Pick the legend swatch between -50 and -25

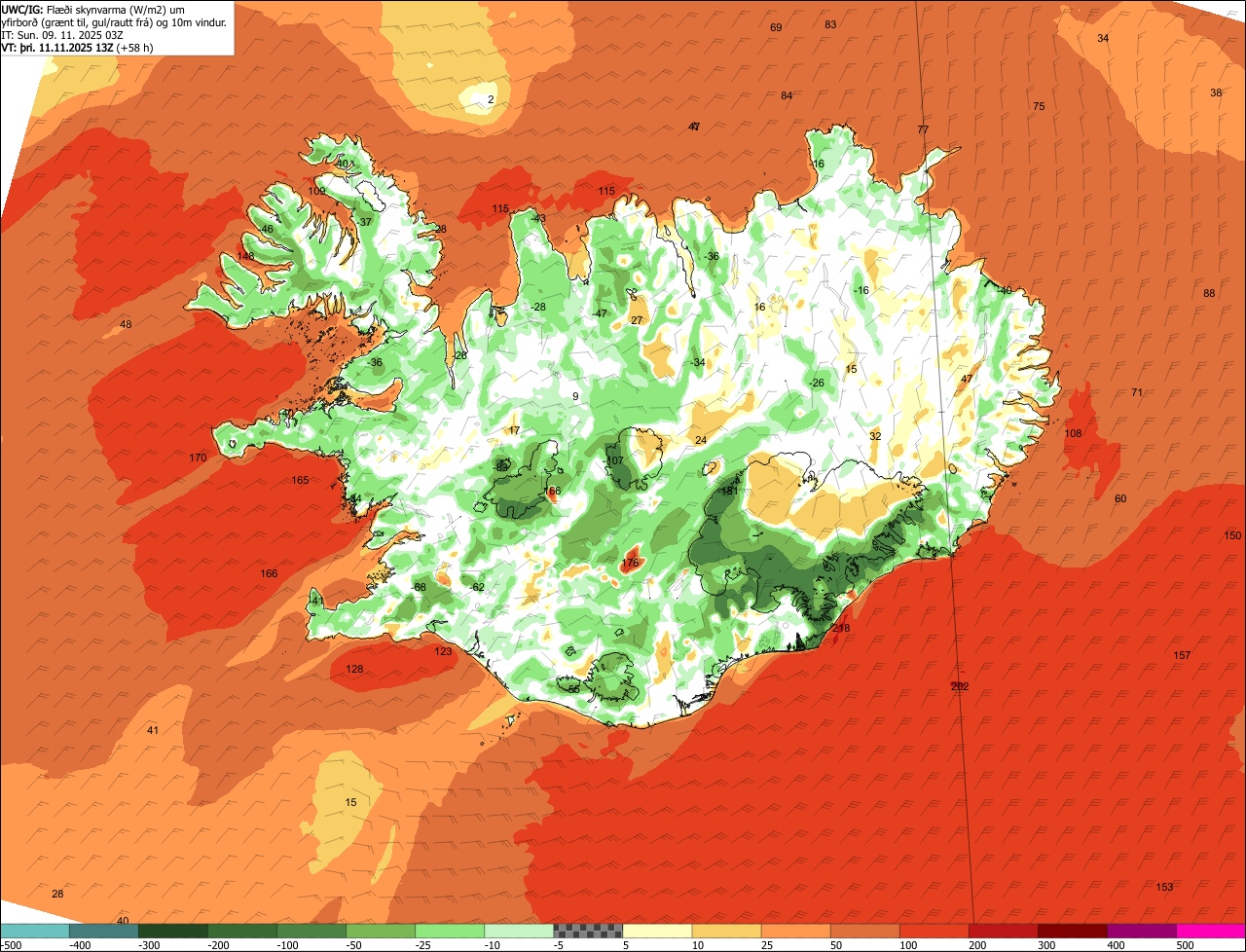[381, 931]
